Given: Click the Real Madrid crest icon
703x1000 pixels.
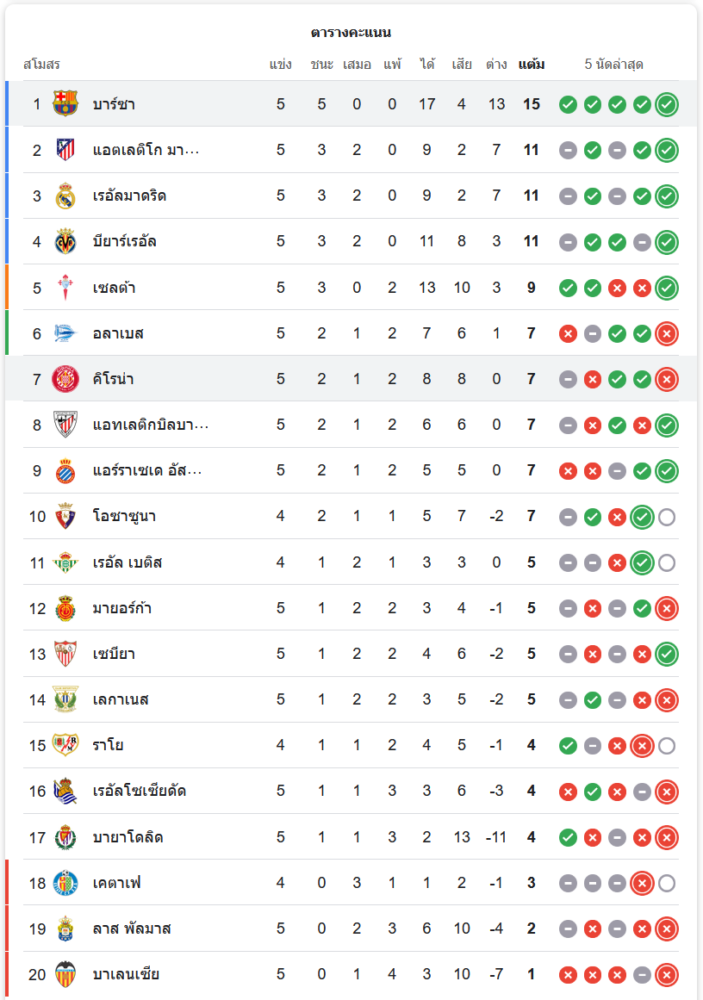Looking at the screenshot, I should pyautogui.click(x=65, y=196).
